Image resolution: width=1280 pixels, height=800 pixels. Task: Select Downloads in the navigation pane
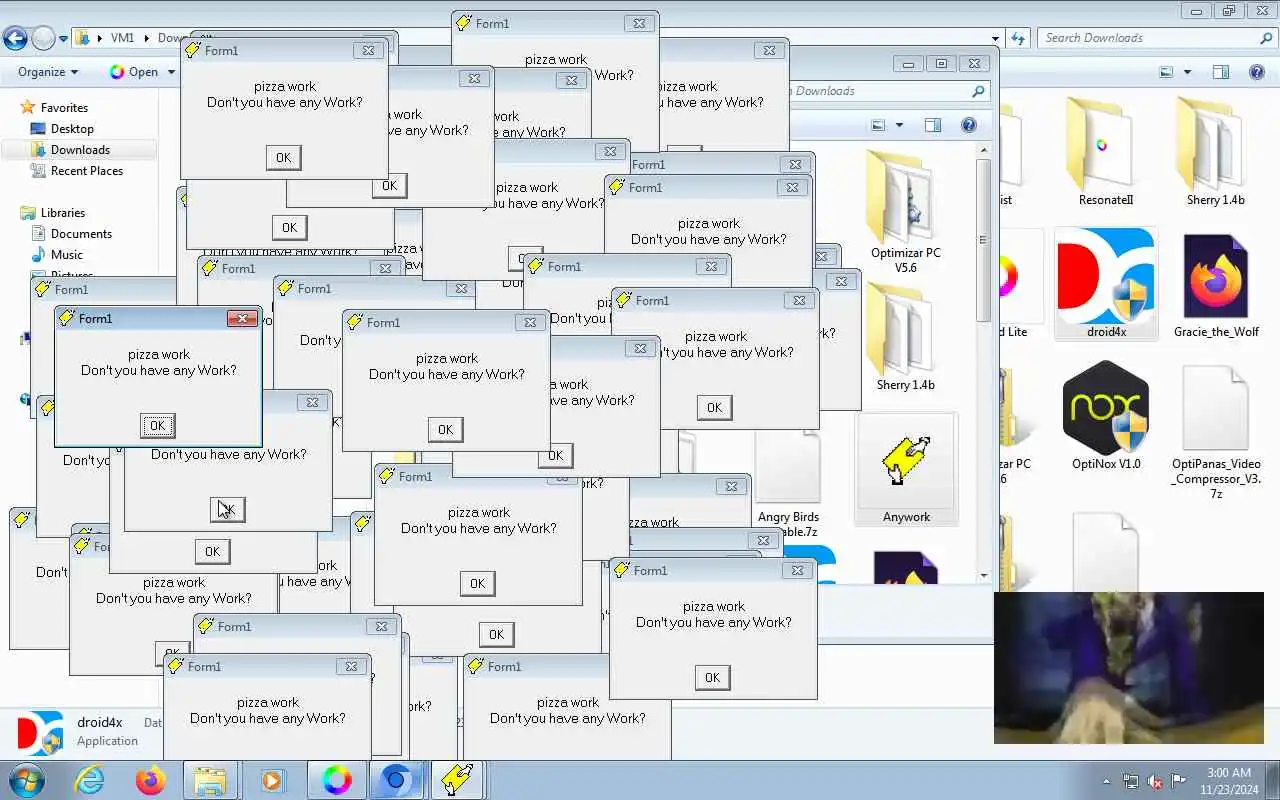[80, 150]
